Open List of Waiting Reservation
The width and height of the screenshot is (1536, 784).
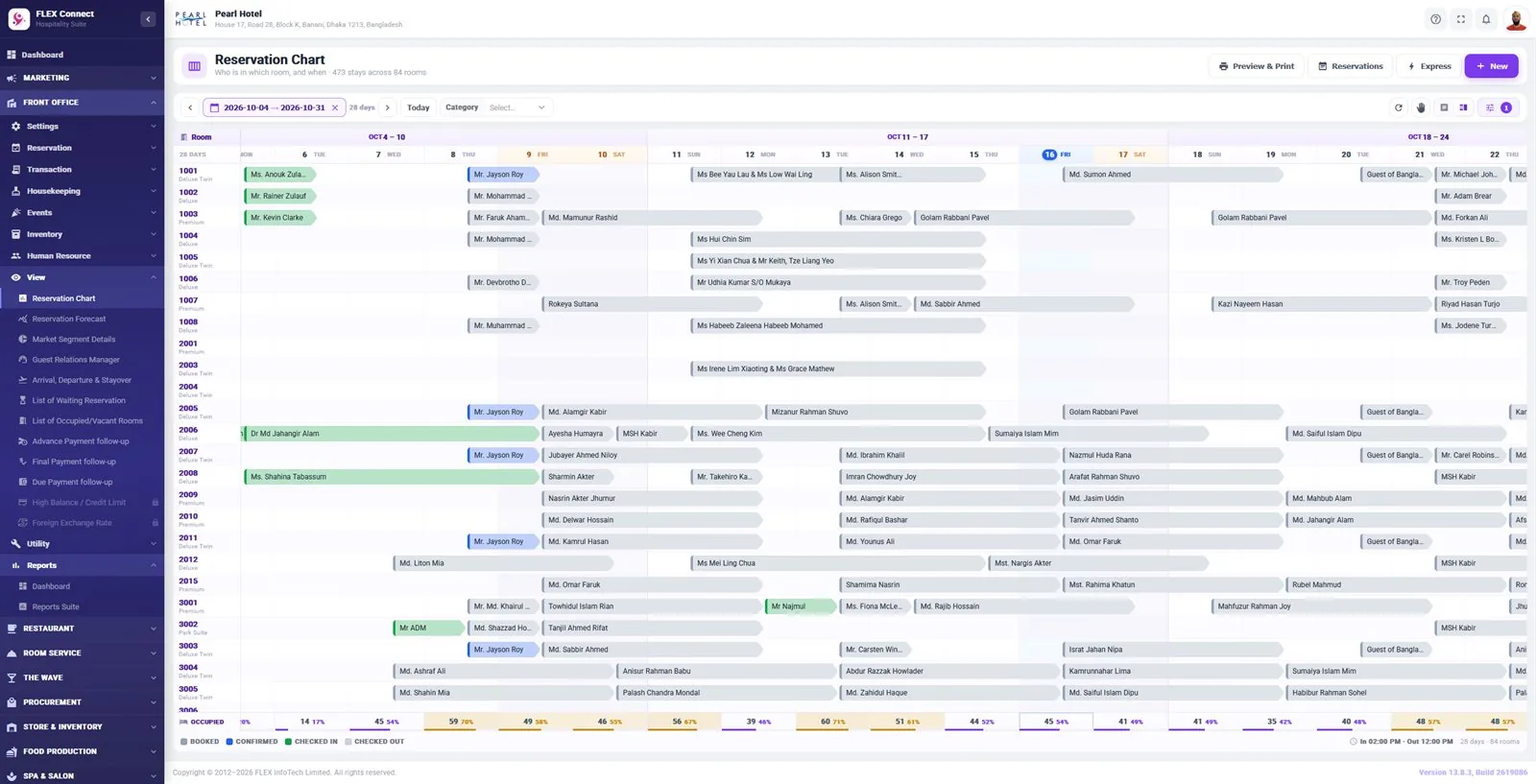82,400
